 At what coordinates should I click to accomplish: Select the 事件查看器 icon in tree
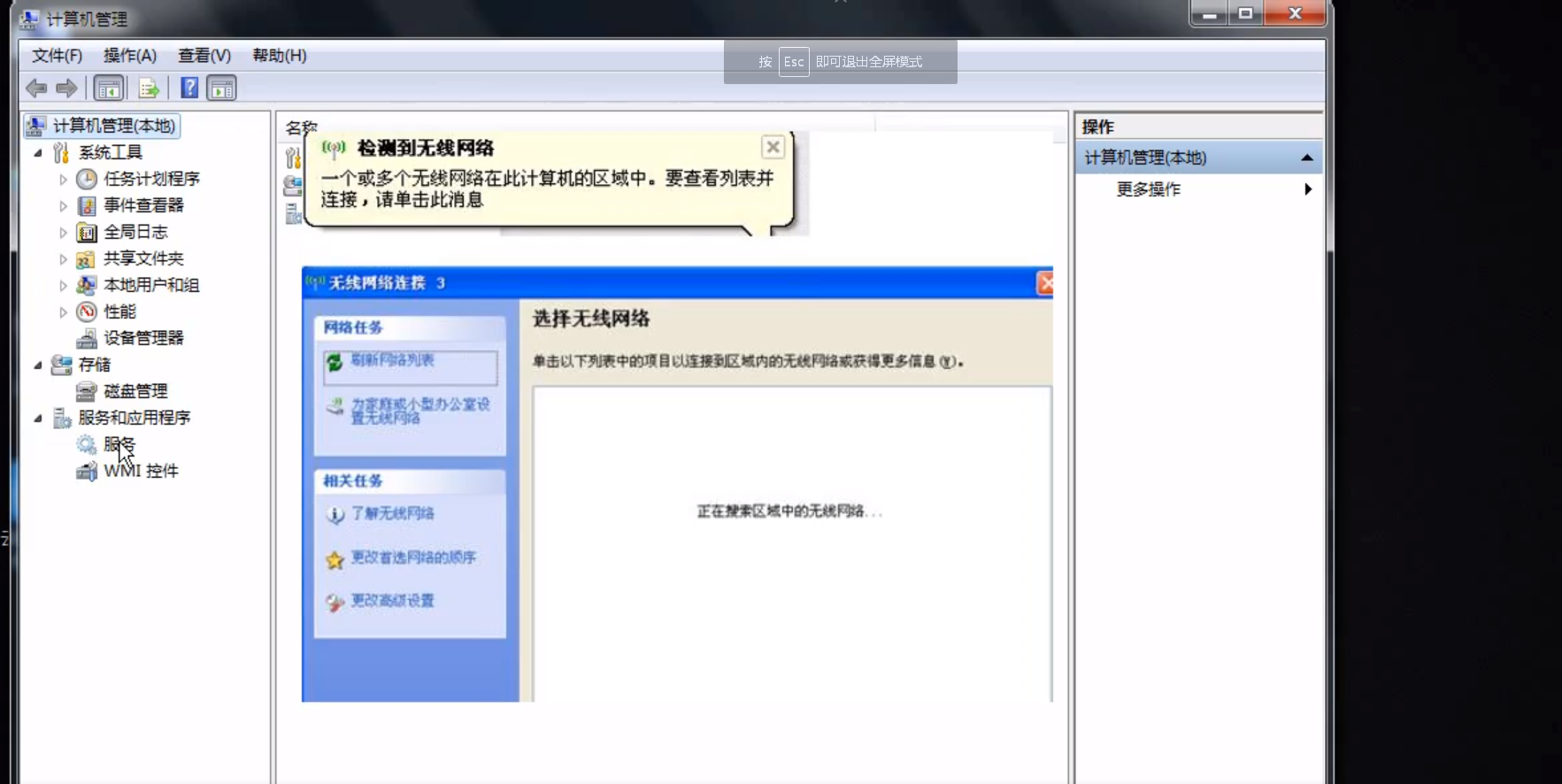pyautogui.click(x=87, y=205)
